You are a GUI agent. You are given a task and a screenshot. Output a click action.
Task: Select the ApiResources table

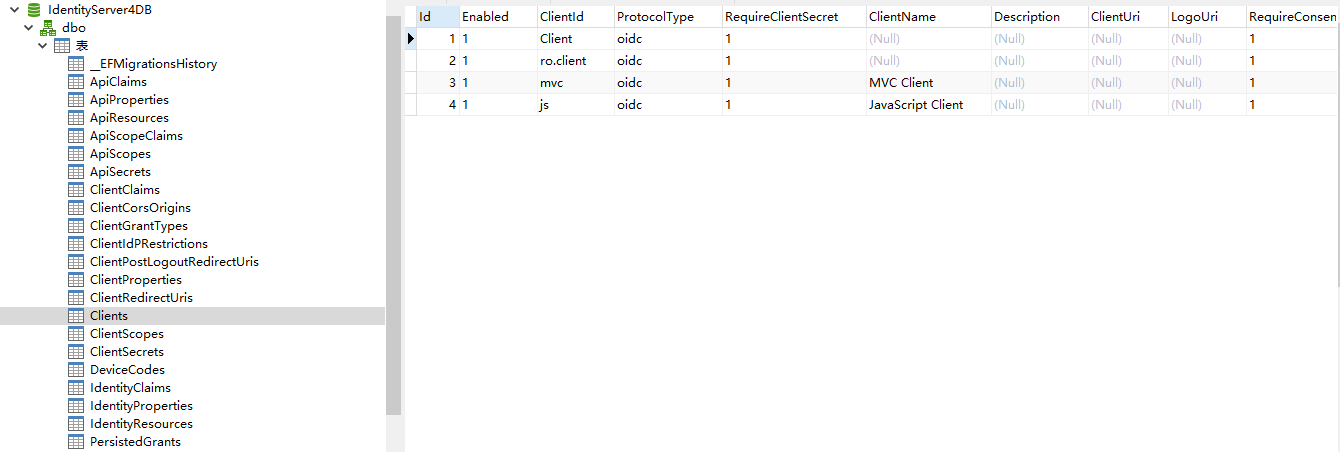(x=128, y=118)
